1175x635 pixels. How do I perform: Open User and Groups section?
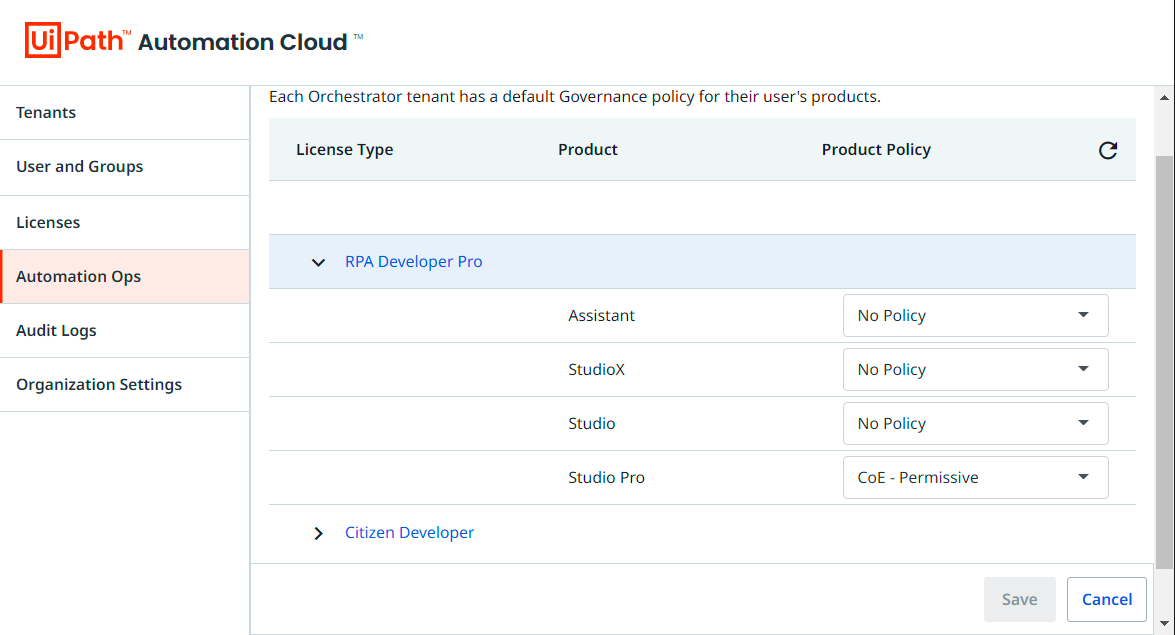pos(124,167)
